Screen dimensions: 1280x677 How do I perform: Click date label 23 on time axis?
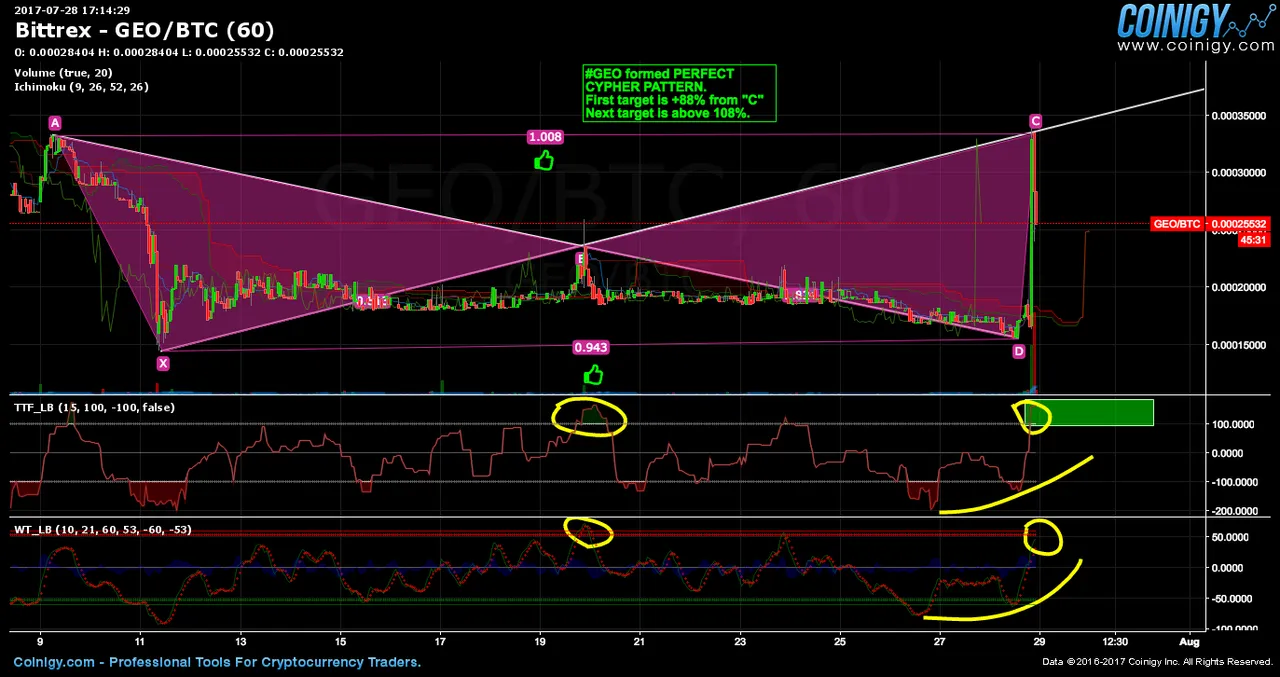[x=740, y=641]
